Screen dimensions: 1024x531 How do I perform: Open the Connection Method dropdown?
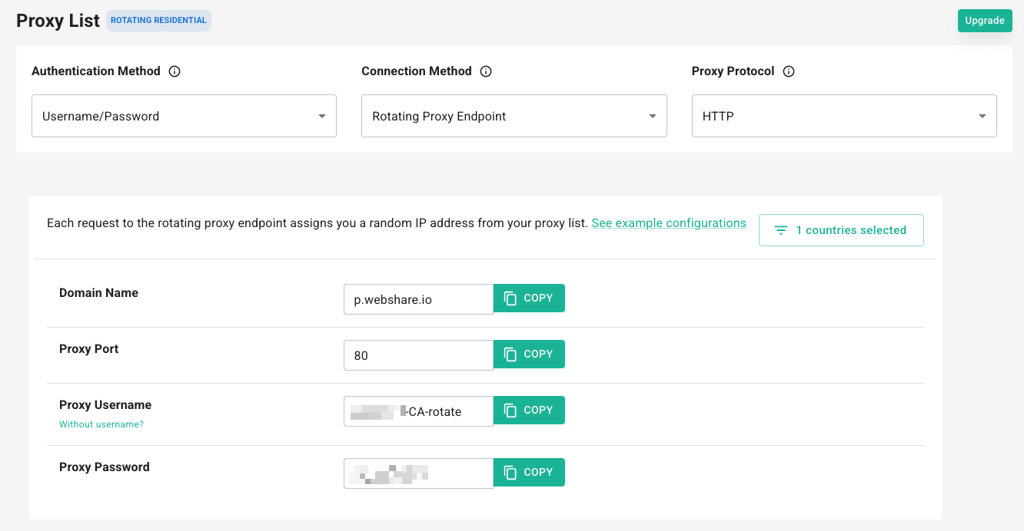tap(514, 116)
